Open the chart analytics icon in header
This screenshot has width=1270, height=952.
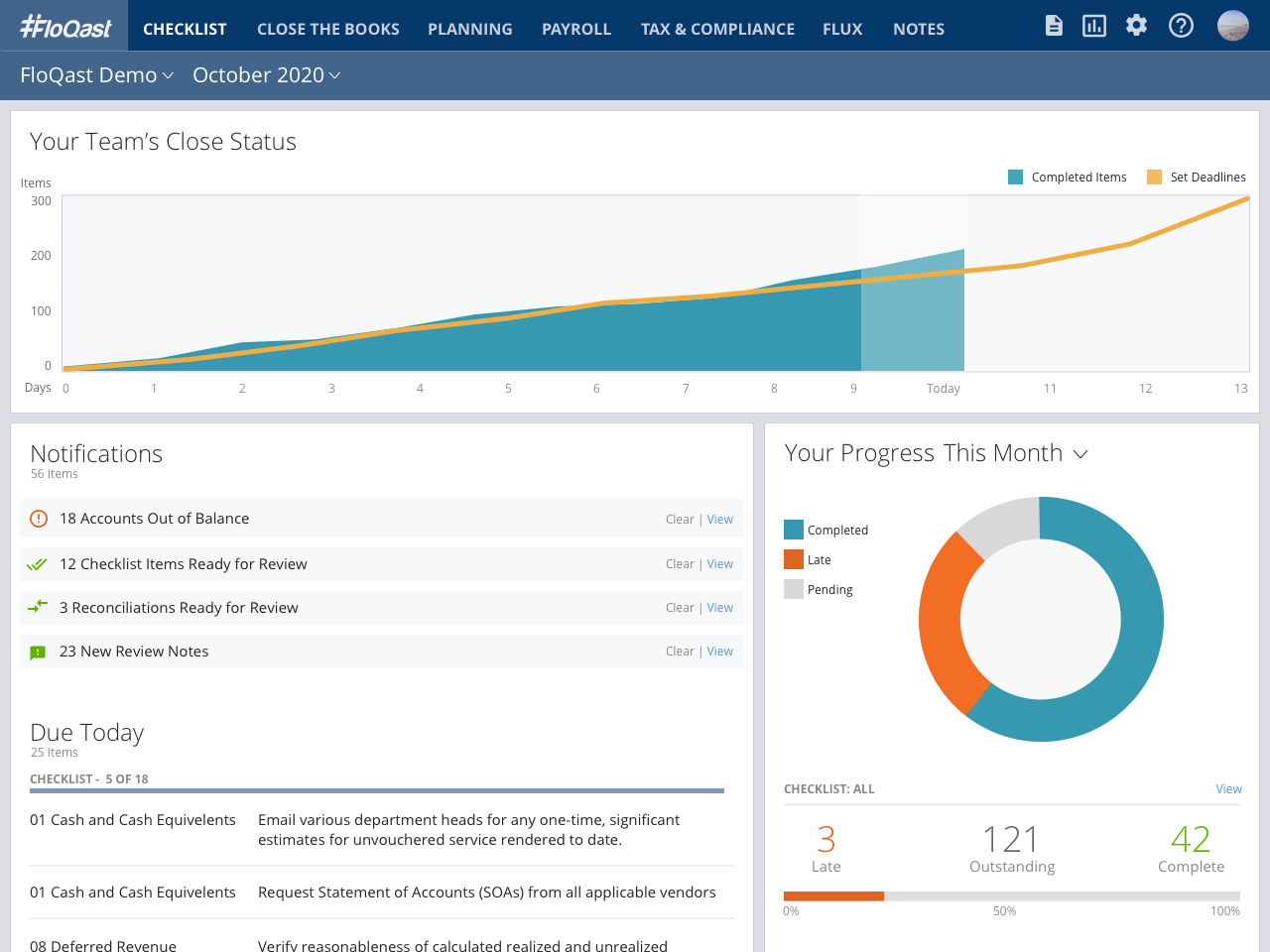coord(1094,26)
